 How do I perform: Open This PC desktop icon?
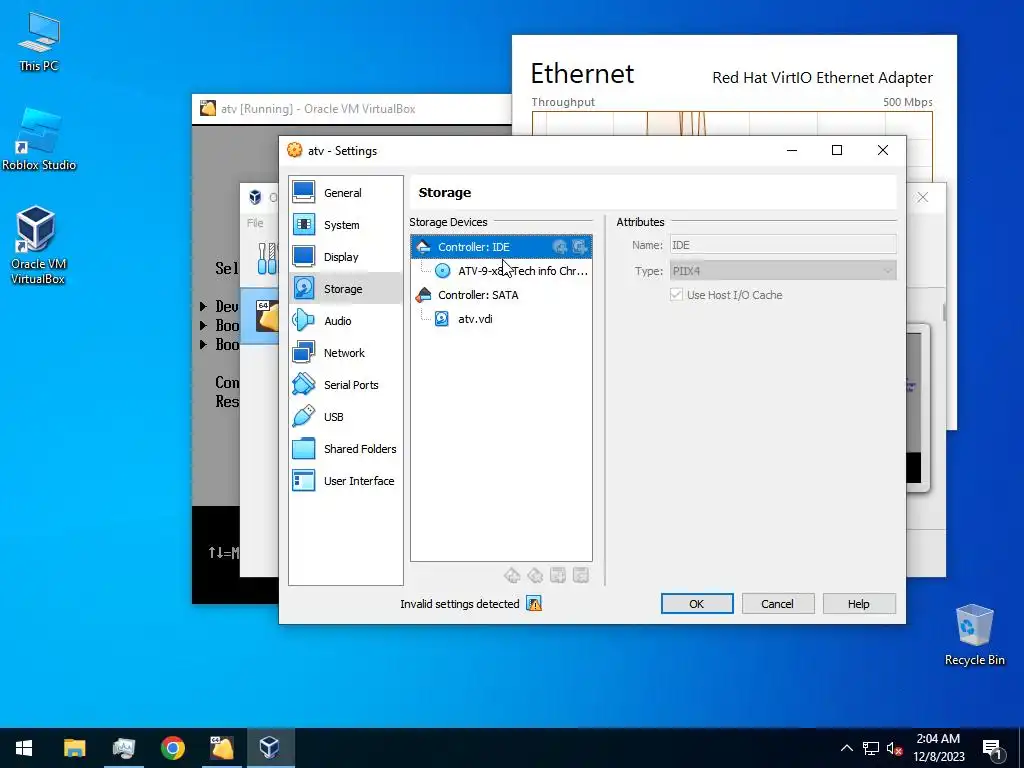coord(39,40)
